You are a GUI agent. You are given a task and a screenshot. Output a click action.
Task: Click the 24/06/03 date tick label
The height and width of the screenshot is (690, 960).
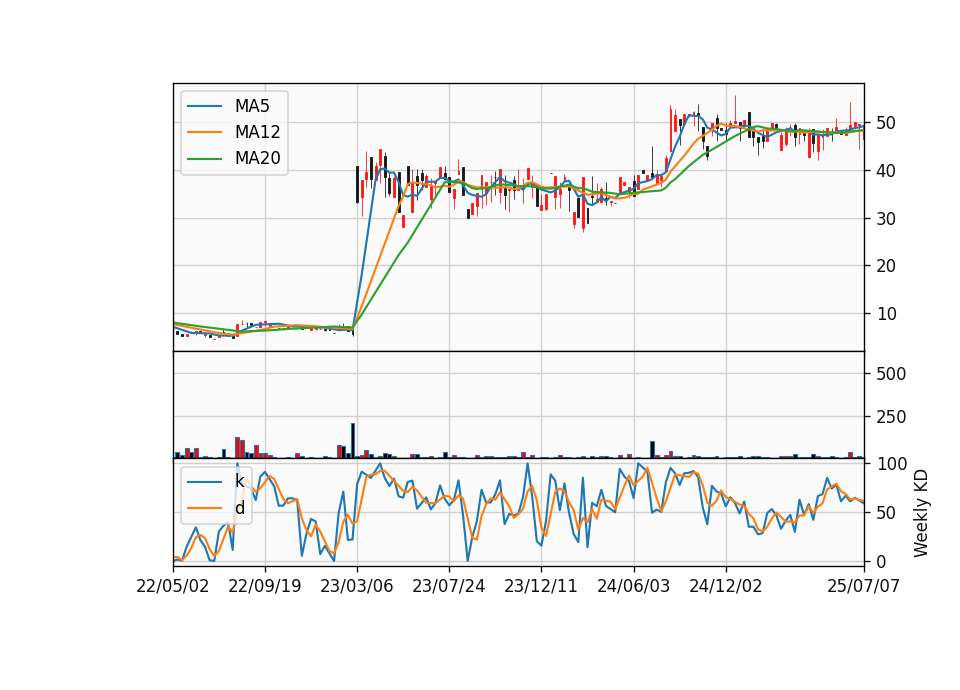pos(634,586)
